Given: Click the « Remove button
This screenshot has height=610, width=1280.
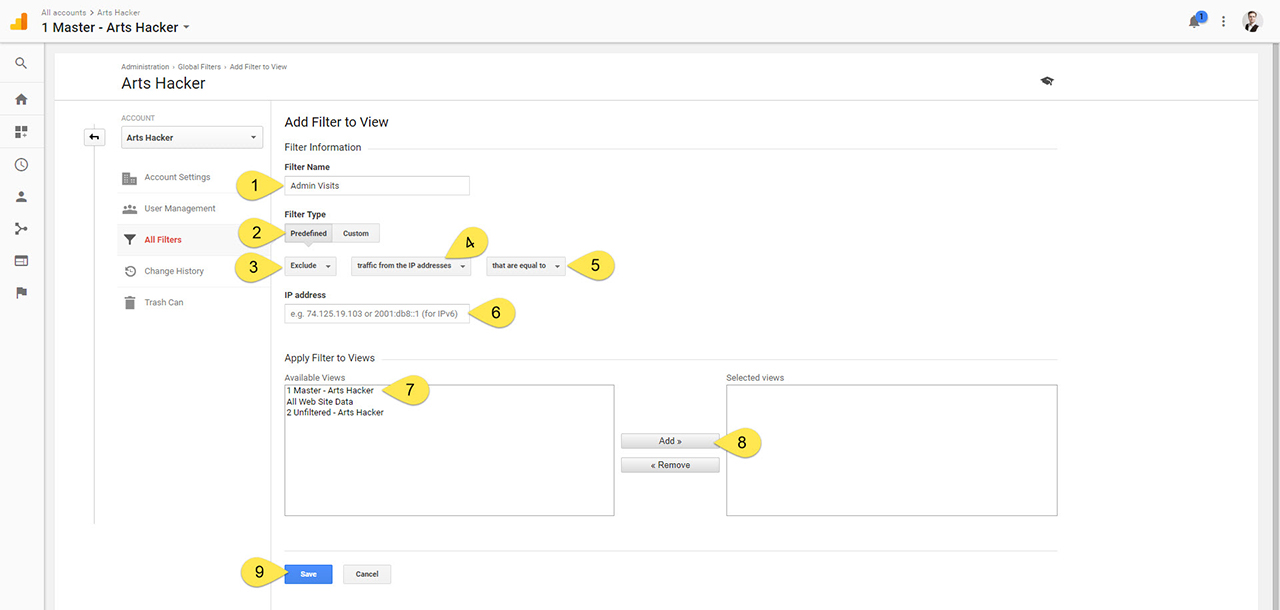Looking at the screenshot, I should tap(670, 465).
